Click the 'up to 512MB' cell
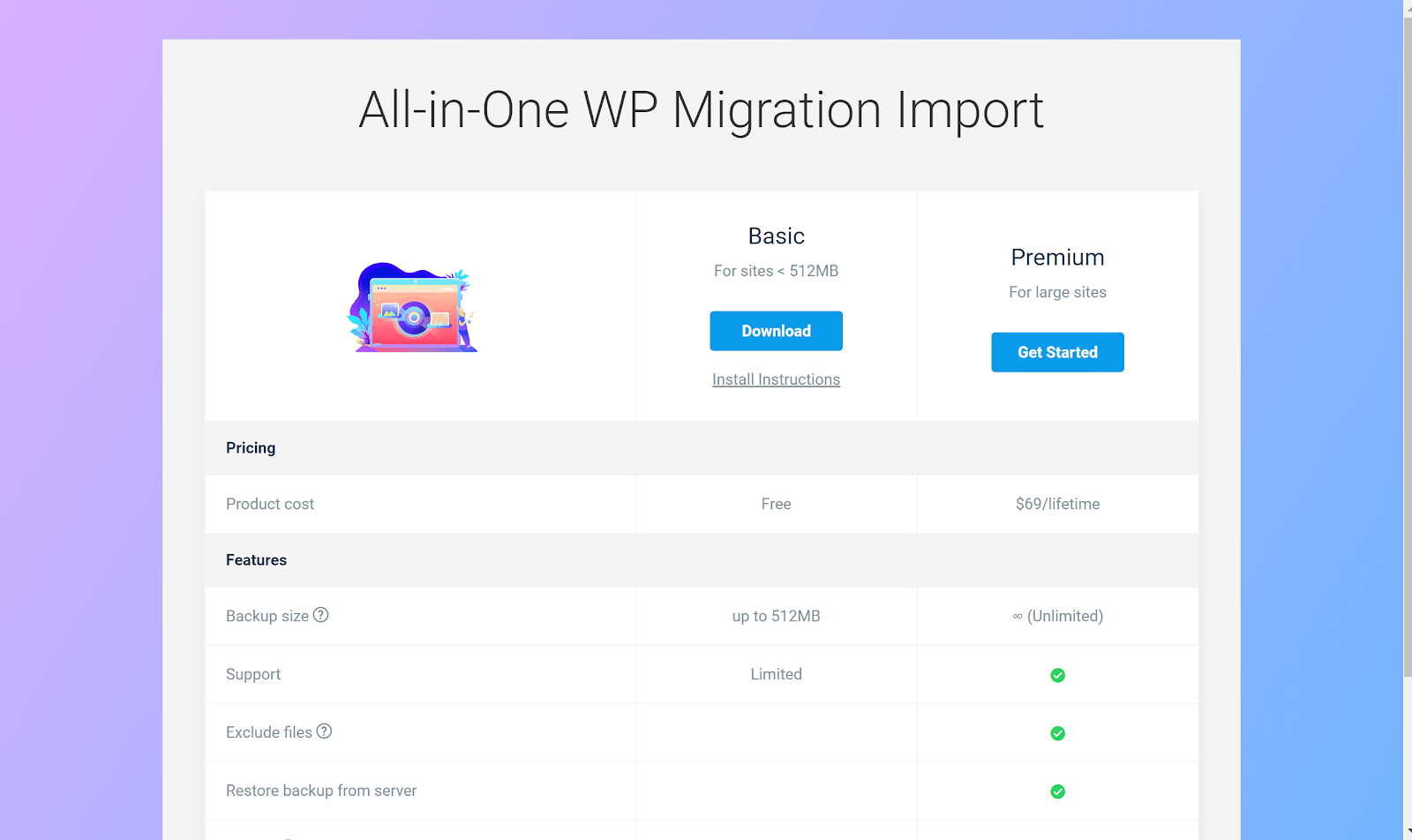The image size is (1412, 840). coord(777,616)
